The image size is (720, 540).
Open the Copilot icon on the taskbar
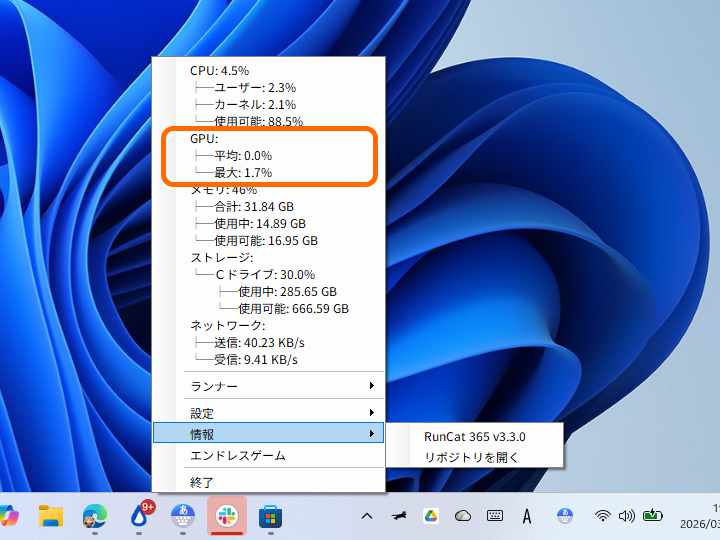point(8,516)
